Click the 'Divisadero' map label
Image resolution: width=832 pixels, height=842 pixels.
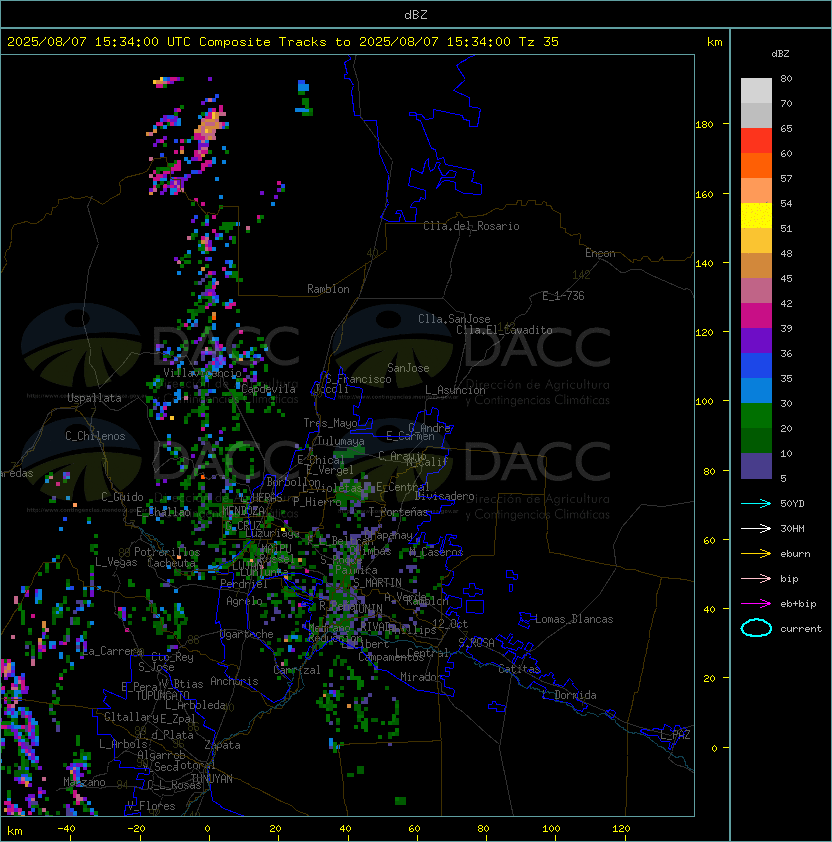(x=444, y=496)
